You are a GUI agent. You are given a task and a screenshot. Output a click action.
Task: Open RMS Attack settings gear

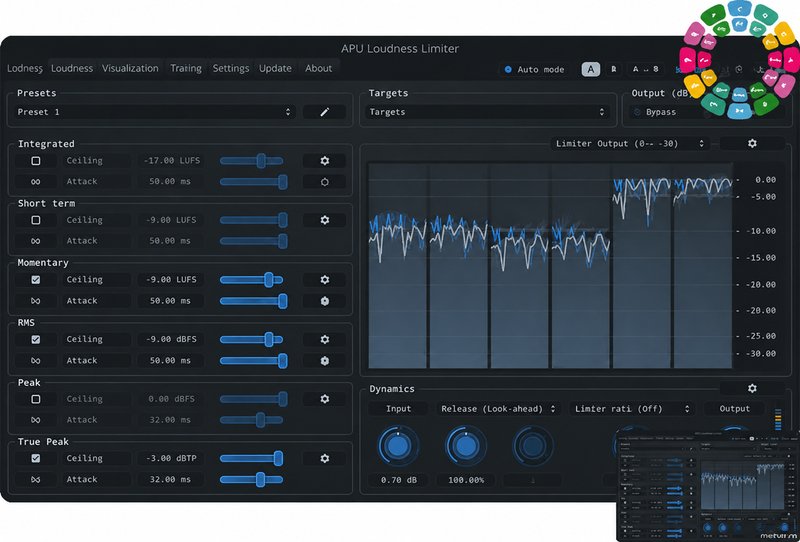tap(324, 361)
